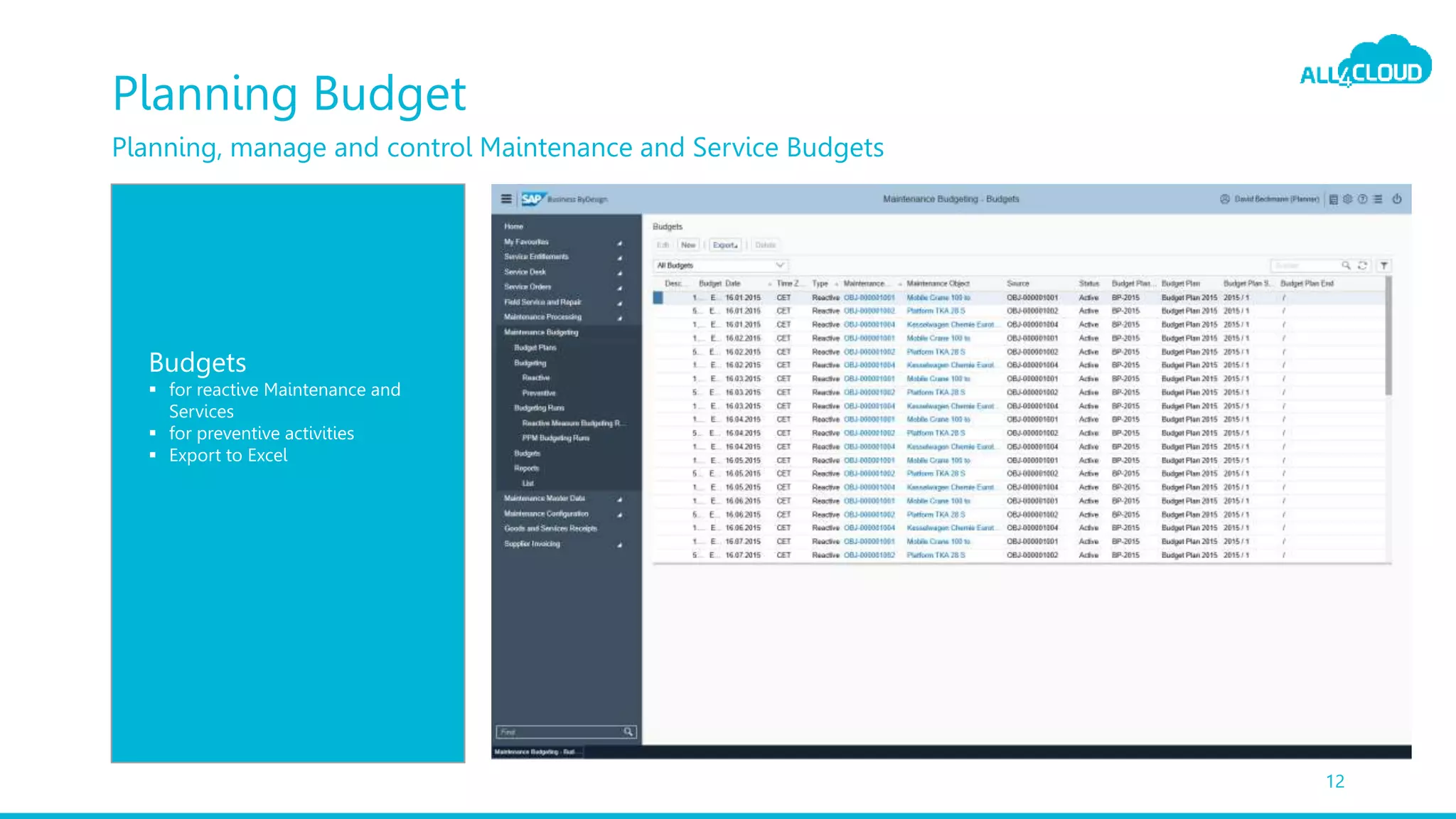Expand the Service Entitlements sidebar arrow
The width and height of the screenshot is (1456, 819).
coord(619,257)
